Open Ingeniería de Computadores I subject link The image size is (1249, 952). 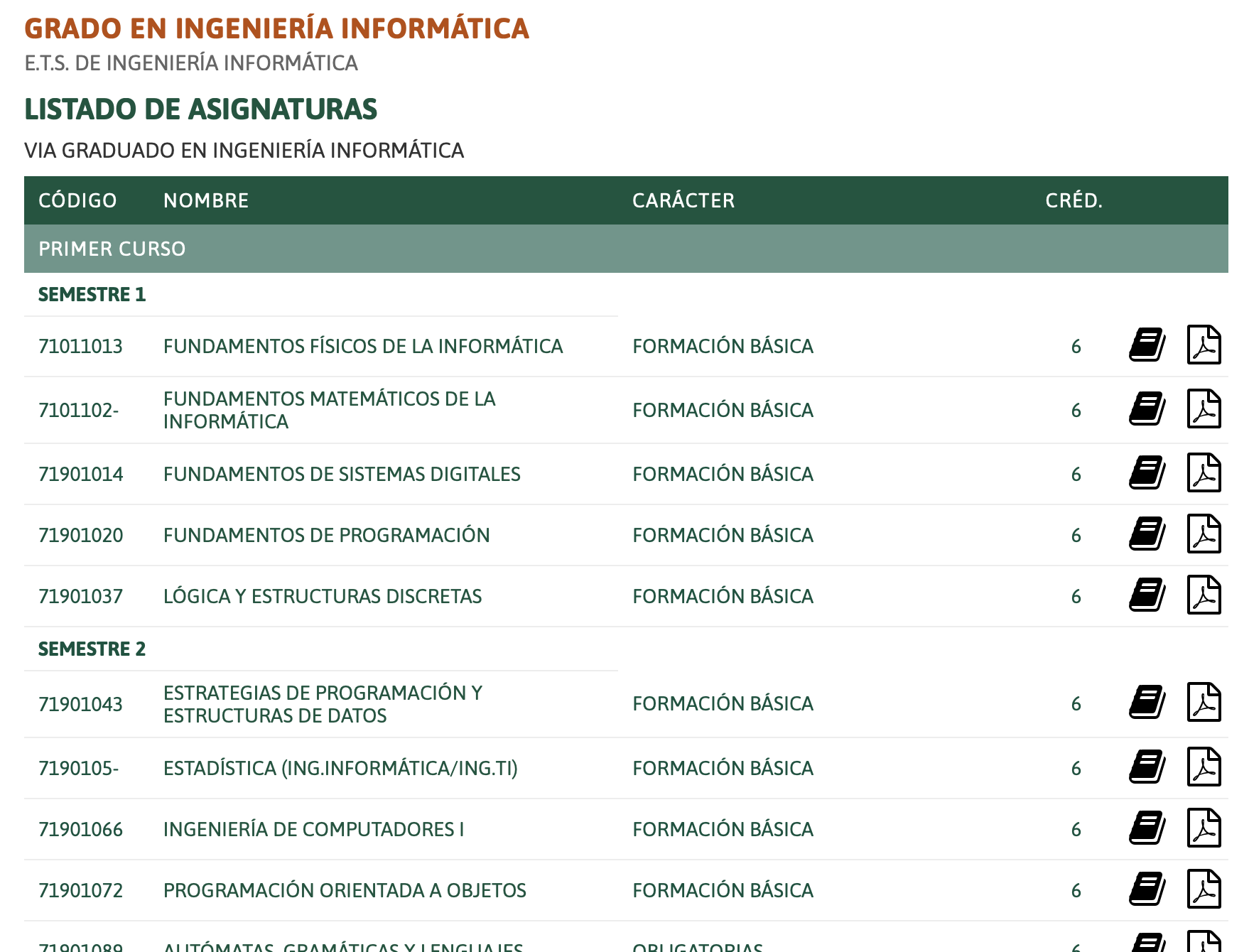tap(313, 829)
